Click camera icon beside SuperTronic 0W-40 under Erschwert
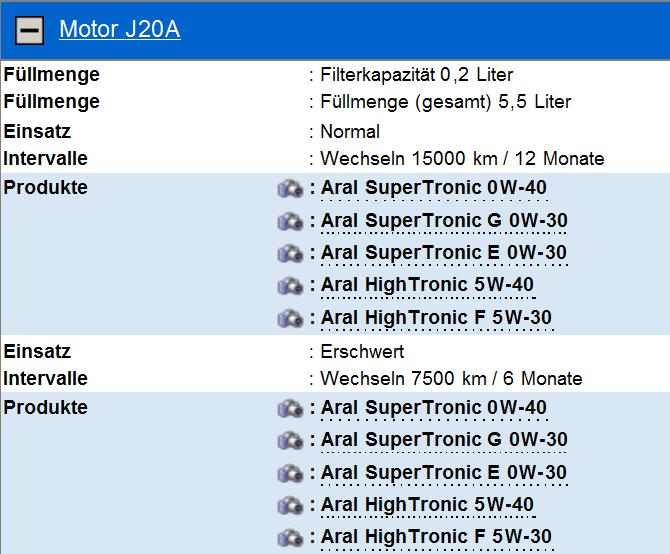The height and width of the screenshot is (554, 670). click(x=290, y=408)
